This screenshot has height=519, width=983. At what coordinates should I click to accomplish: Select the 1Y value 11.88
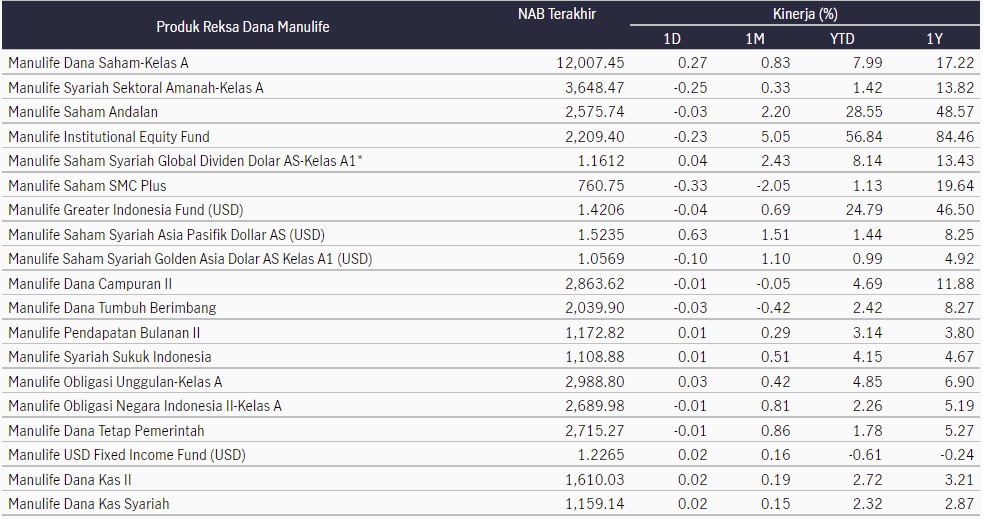(x=955, y=284)
